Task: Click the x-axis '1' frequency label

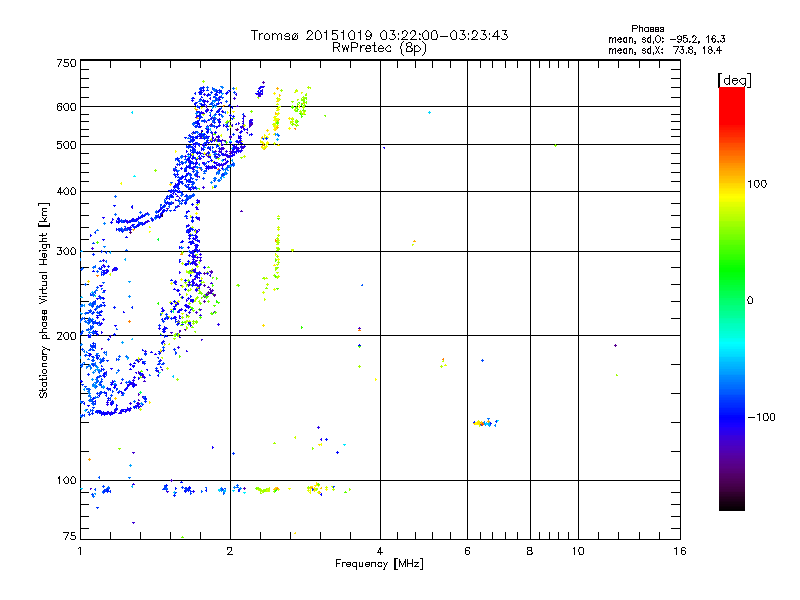Action: [x=80, y=551]
